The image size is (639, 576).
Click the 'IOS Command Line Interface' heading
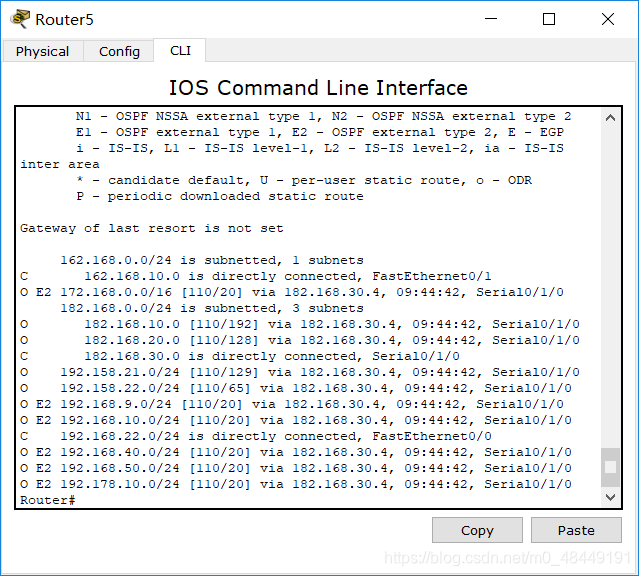click(x=318, y=88)
